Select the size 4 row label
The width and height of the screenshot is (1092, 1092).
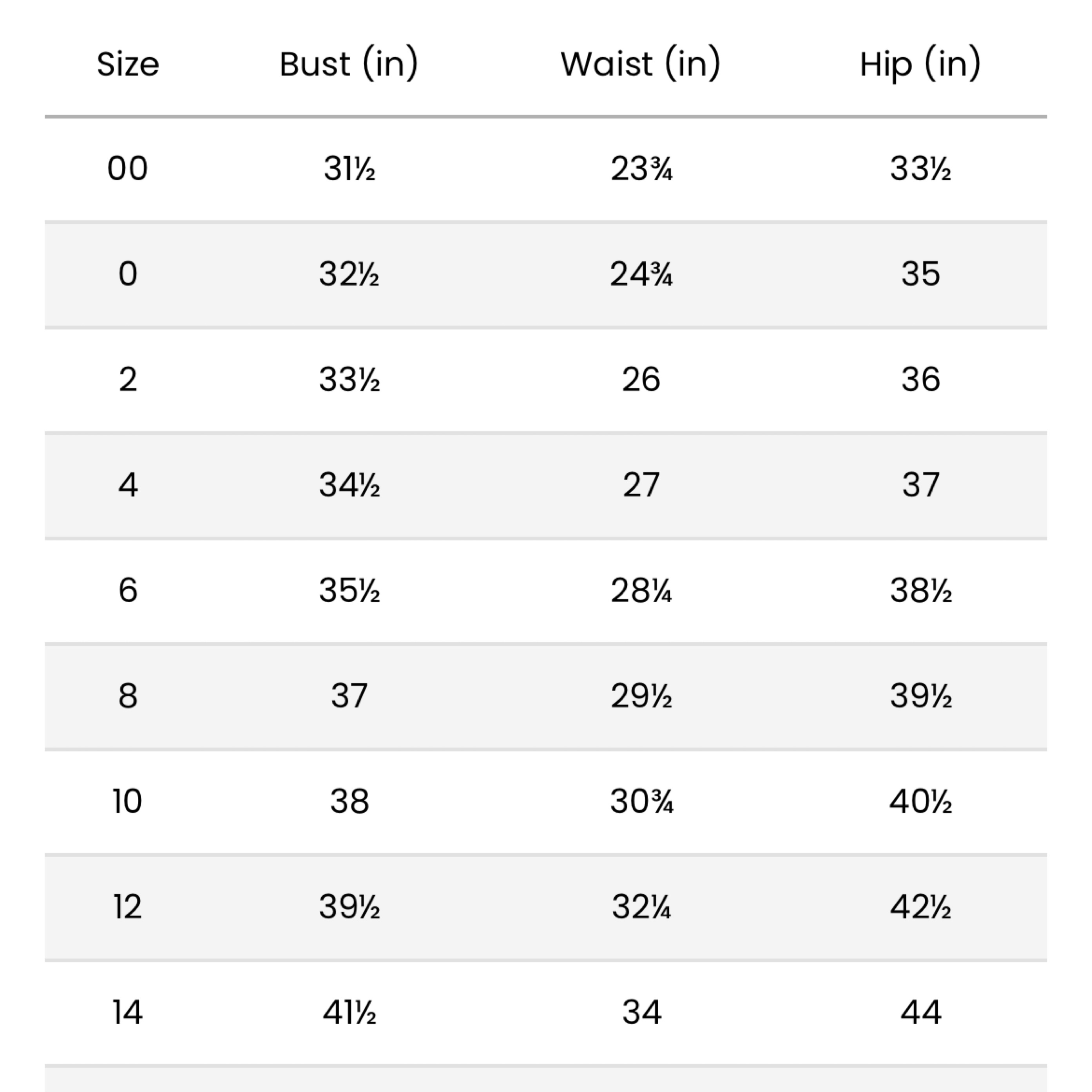click(x=128, y=485)
